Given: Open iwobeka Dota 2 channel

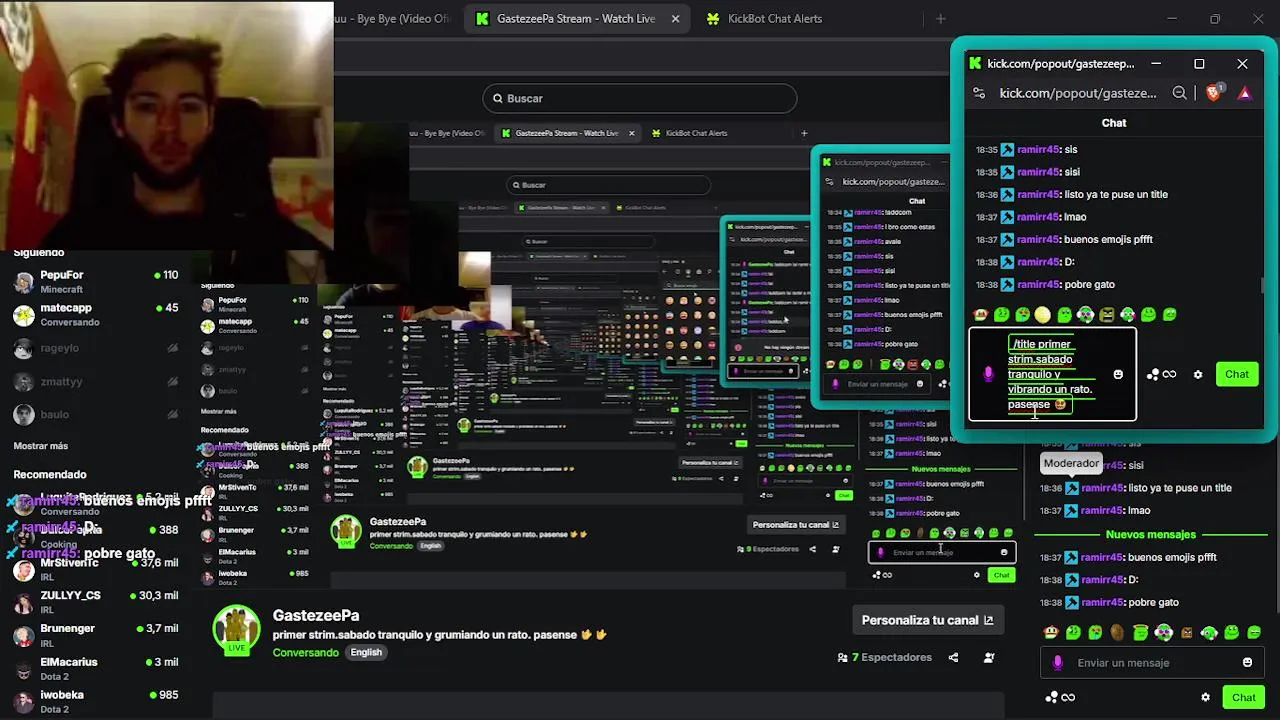Looking at the screenshot, I should (96, 701).
